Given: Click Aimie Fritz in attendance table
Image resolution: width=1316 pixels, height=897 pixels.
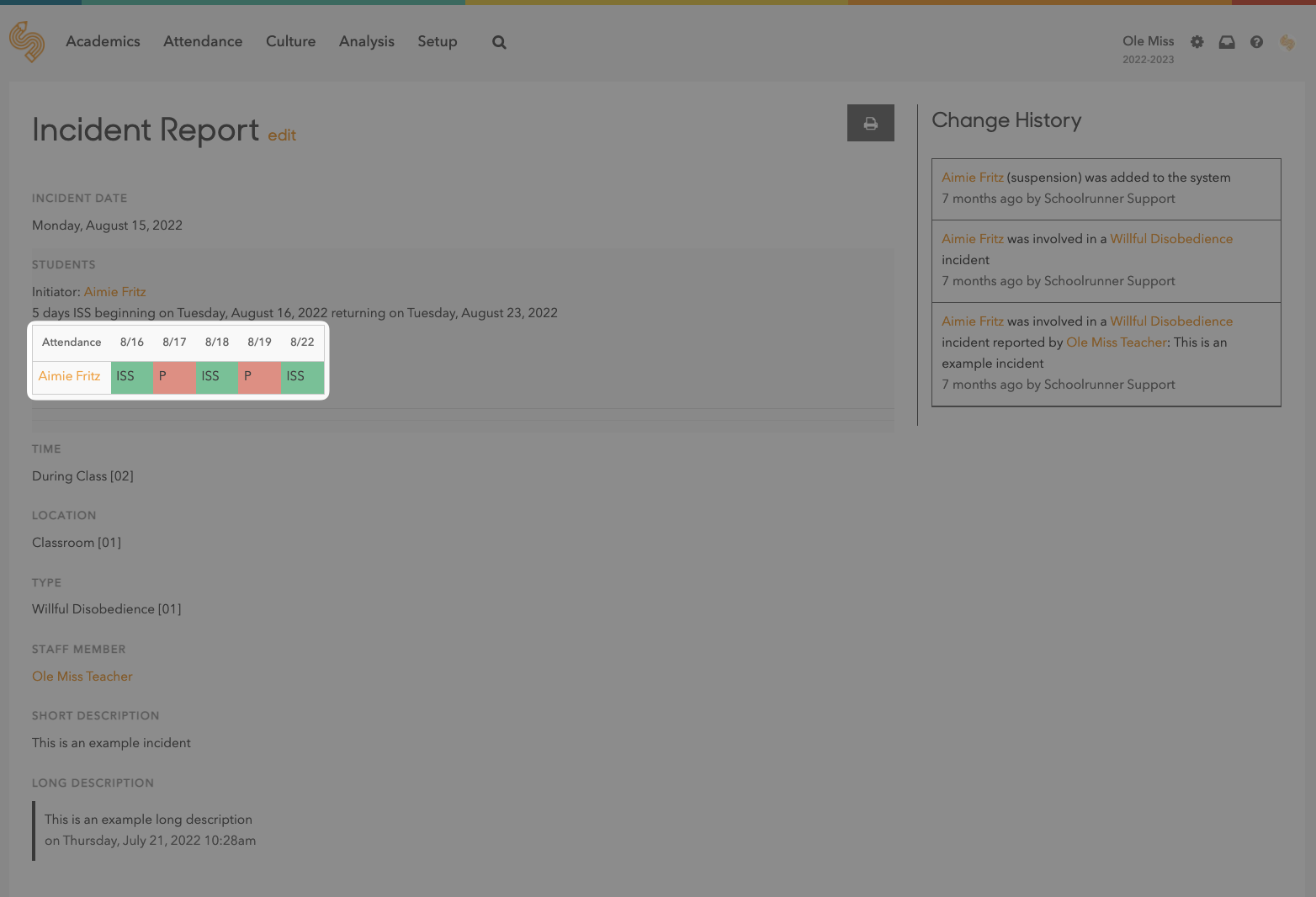Looking at the screenshot, I should [x=69, y=376].
